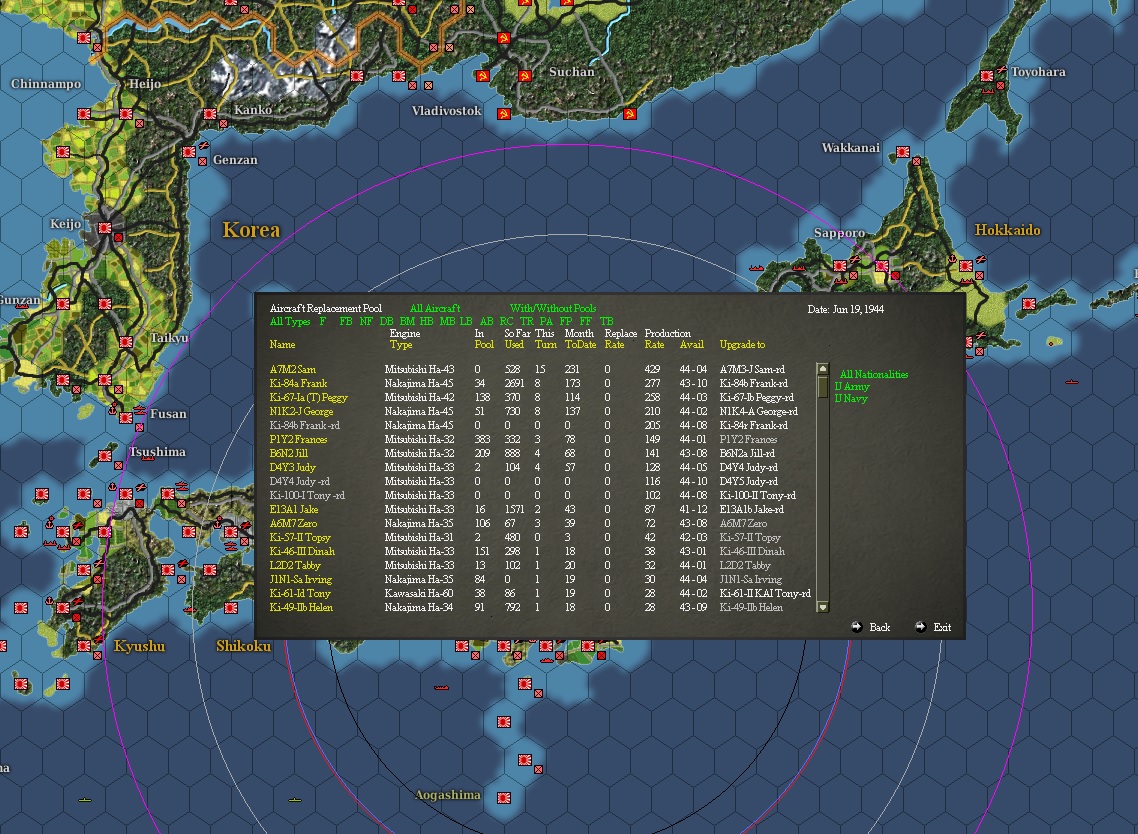The height and width of the screenshot is (834, 1138).
Task: Filter by F fighter type
Action: [323, 321]
